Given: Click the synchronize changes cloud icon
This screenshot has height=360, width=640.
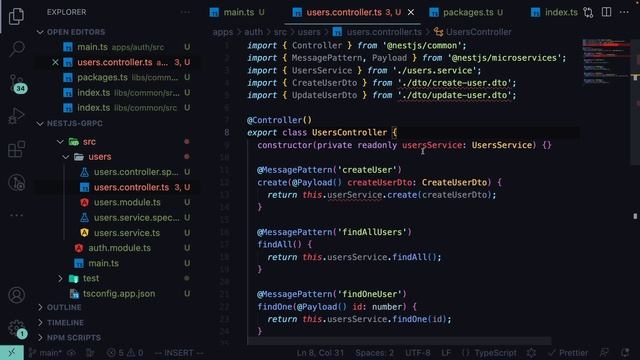Looking at the screenshot, I should (x=71, y=353).
